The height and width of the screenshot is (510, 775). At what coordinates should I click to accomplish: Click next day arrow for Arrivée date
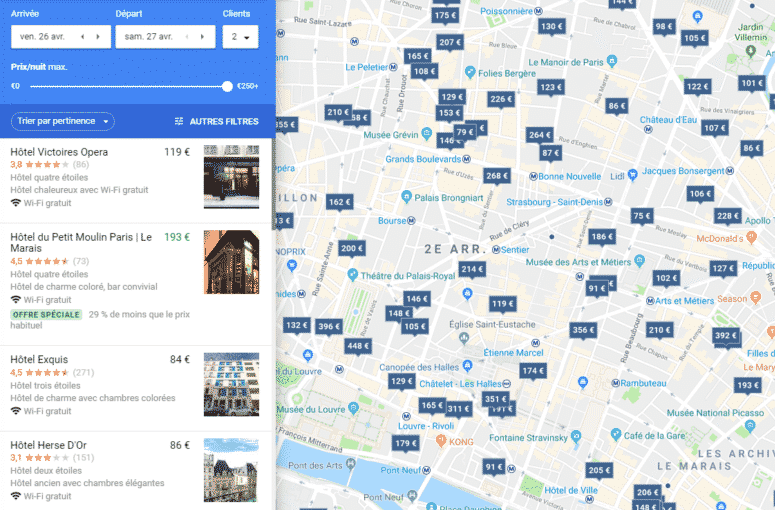coord(98,37)
